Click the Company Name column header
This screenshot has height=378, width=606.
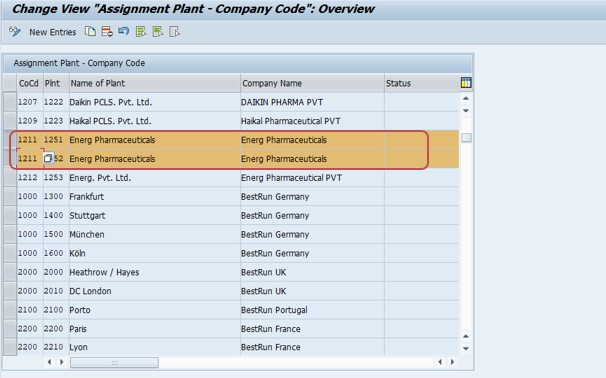point(312,83)
